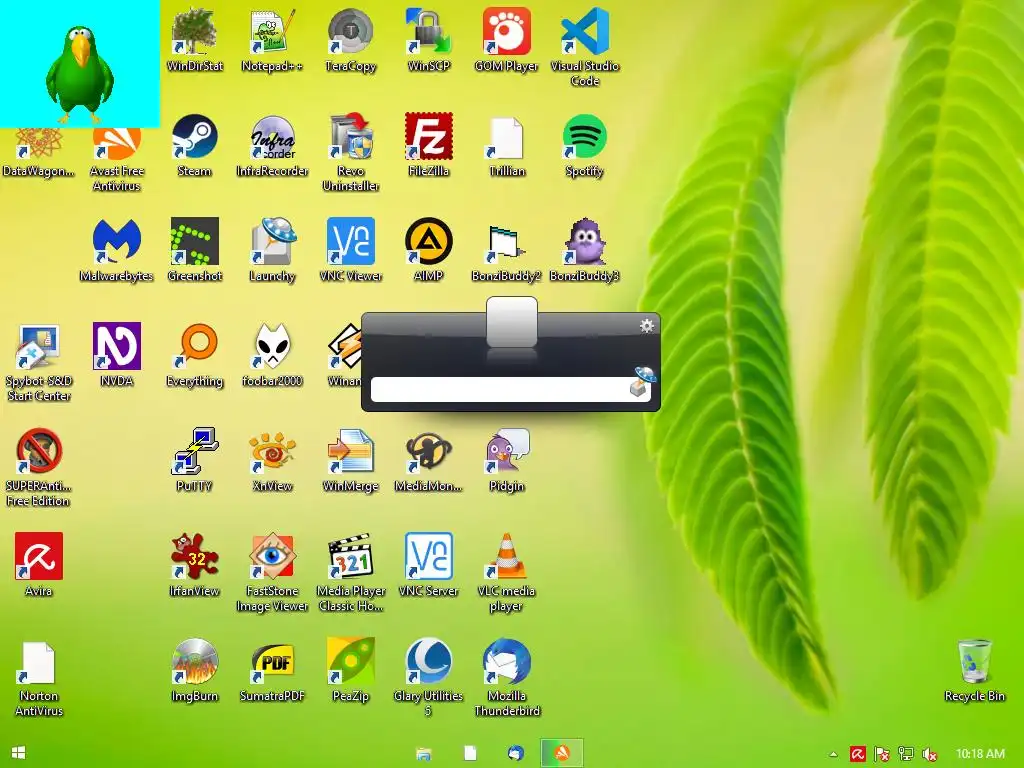Image resolution: width=1024 pixels, height=768 pixels.
Task: Click the Avira desktop icon
Action: pyautogui.click(x=39, y=565)
